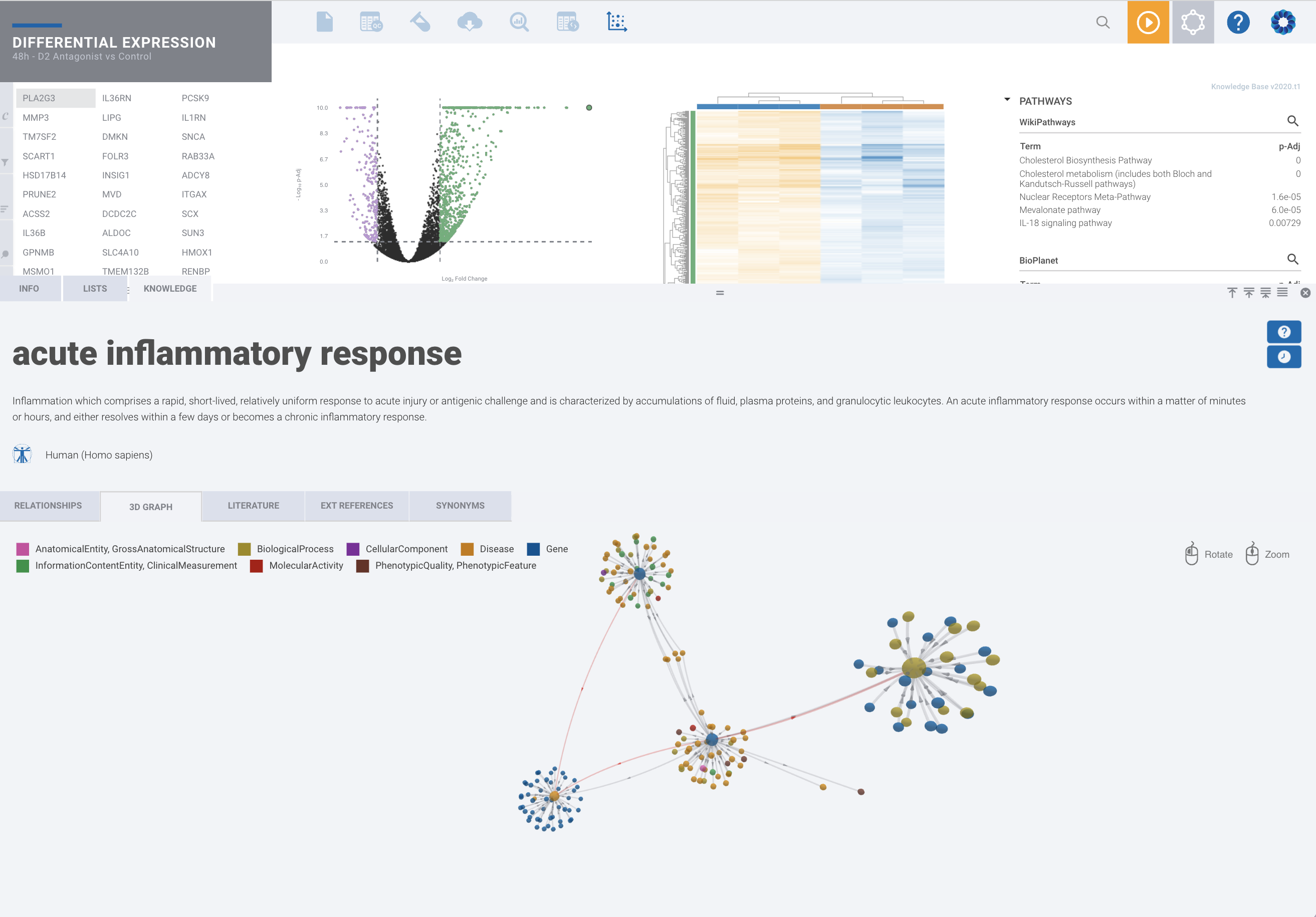
Task: Toggle the Disease orange legend swatch
Action: 467,549
